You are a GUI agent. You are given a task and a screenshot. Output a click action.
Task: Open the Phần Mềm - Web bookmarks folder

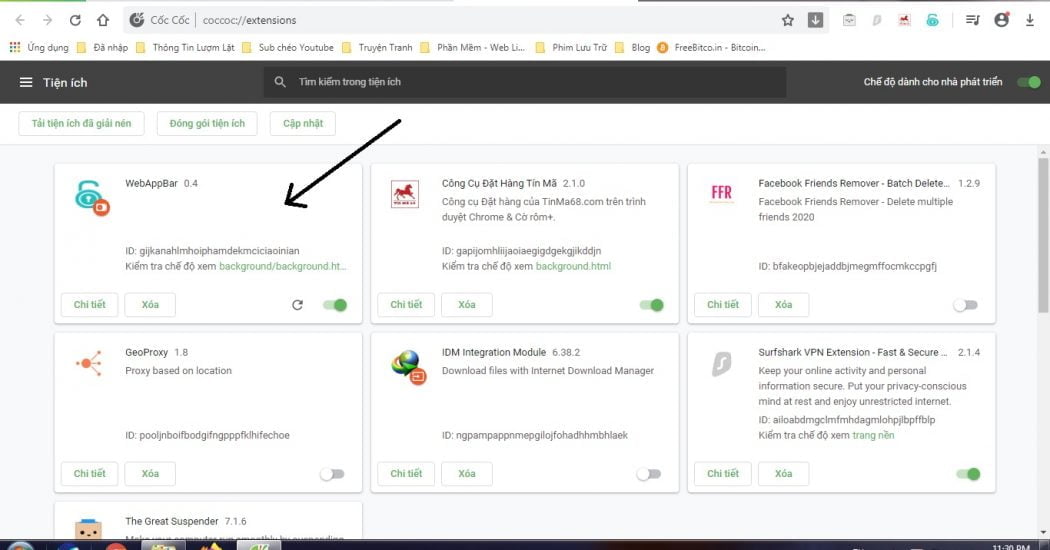point(473,48)
